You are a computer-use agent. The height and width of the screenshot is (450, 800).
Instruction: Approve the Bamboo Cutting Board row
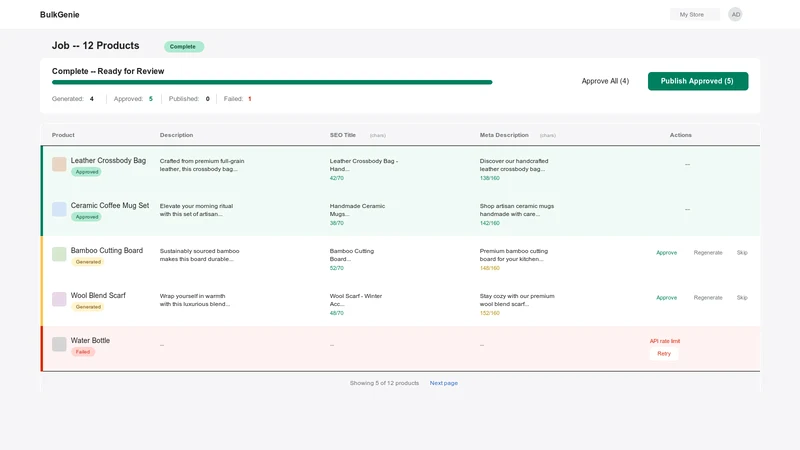tap(666, 253)
